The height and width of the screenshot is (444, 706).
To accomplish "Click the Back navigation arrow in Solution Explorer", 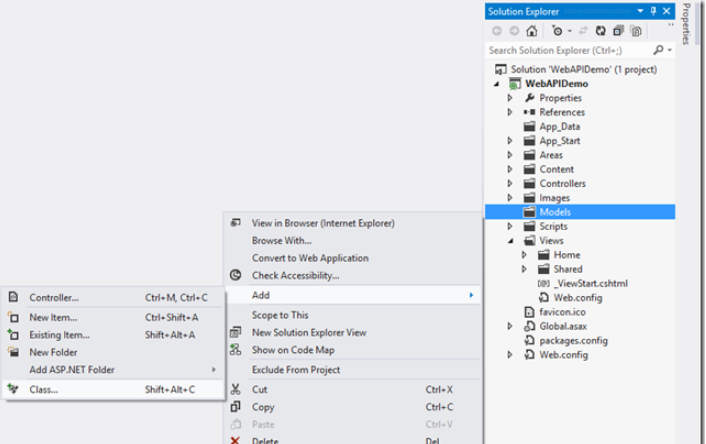I will tap(497, 31).
